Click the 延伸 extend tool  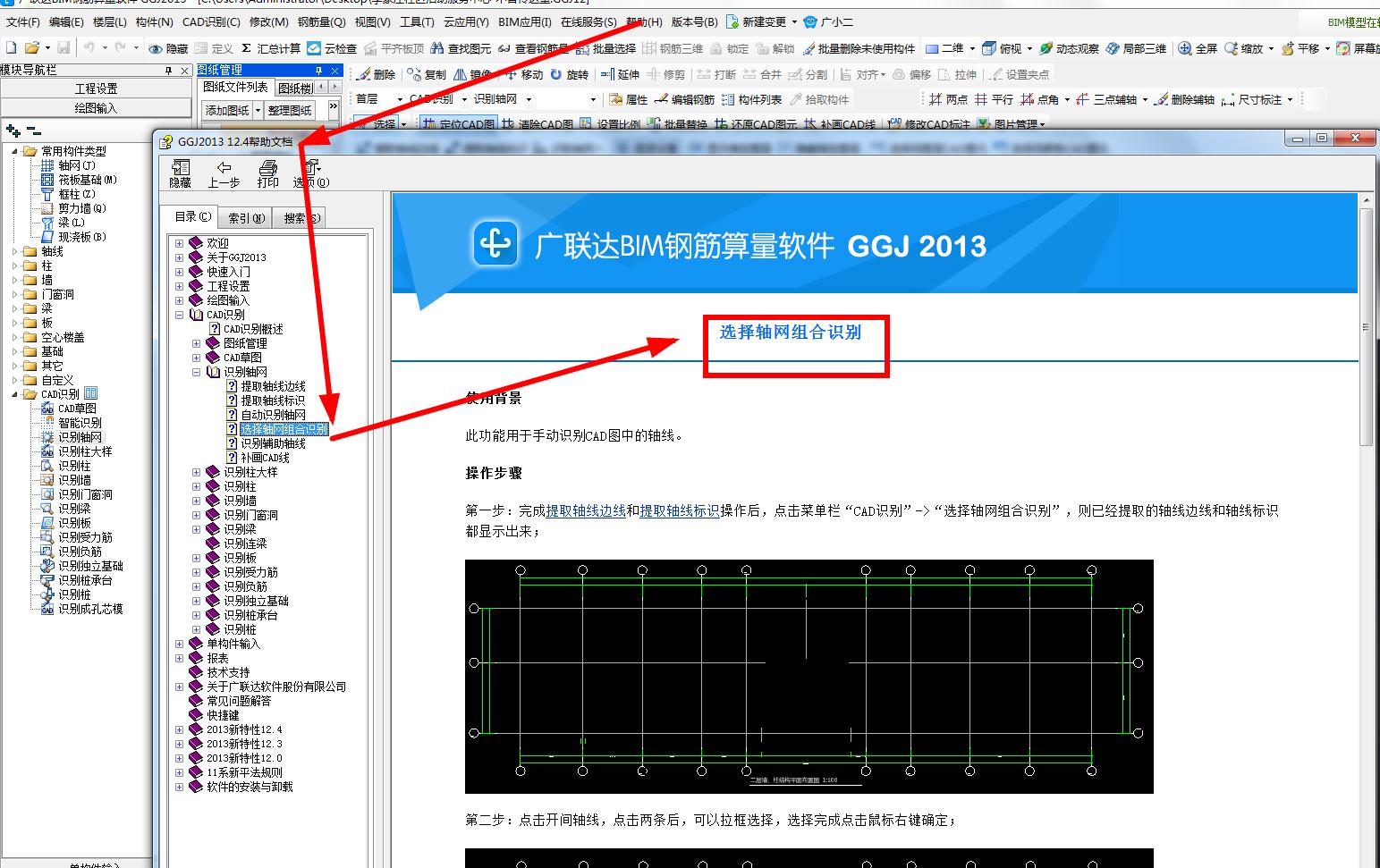(x=620, y=74)
